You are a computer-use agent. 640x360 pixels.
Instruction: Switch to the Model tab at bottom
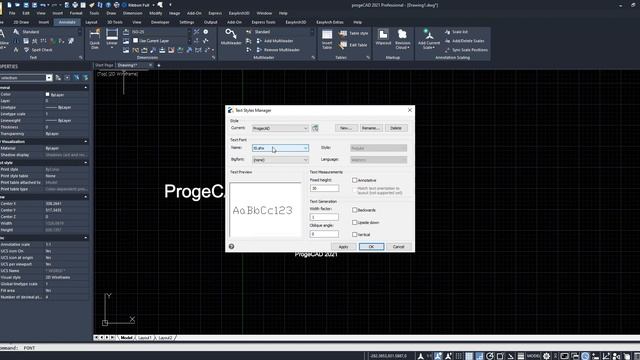[127, 338]
